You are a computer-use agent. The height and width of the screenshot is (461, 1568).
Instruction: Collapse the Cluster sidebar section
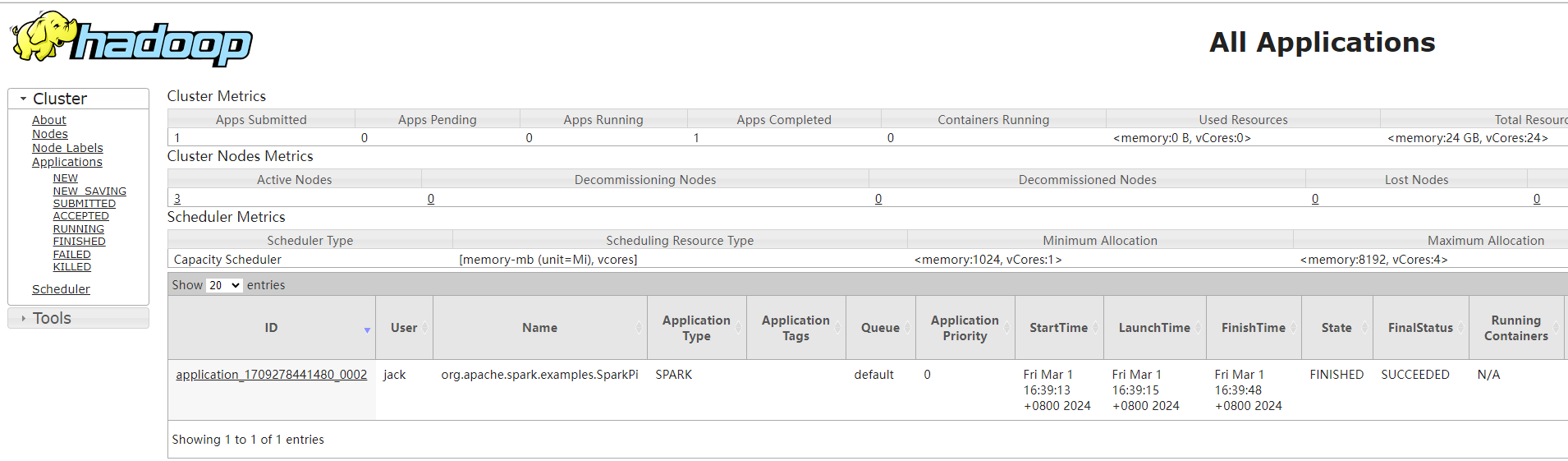tap(23, 99)
